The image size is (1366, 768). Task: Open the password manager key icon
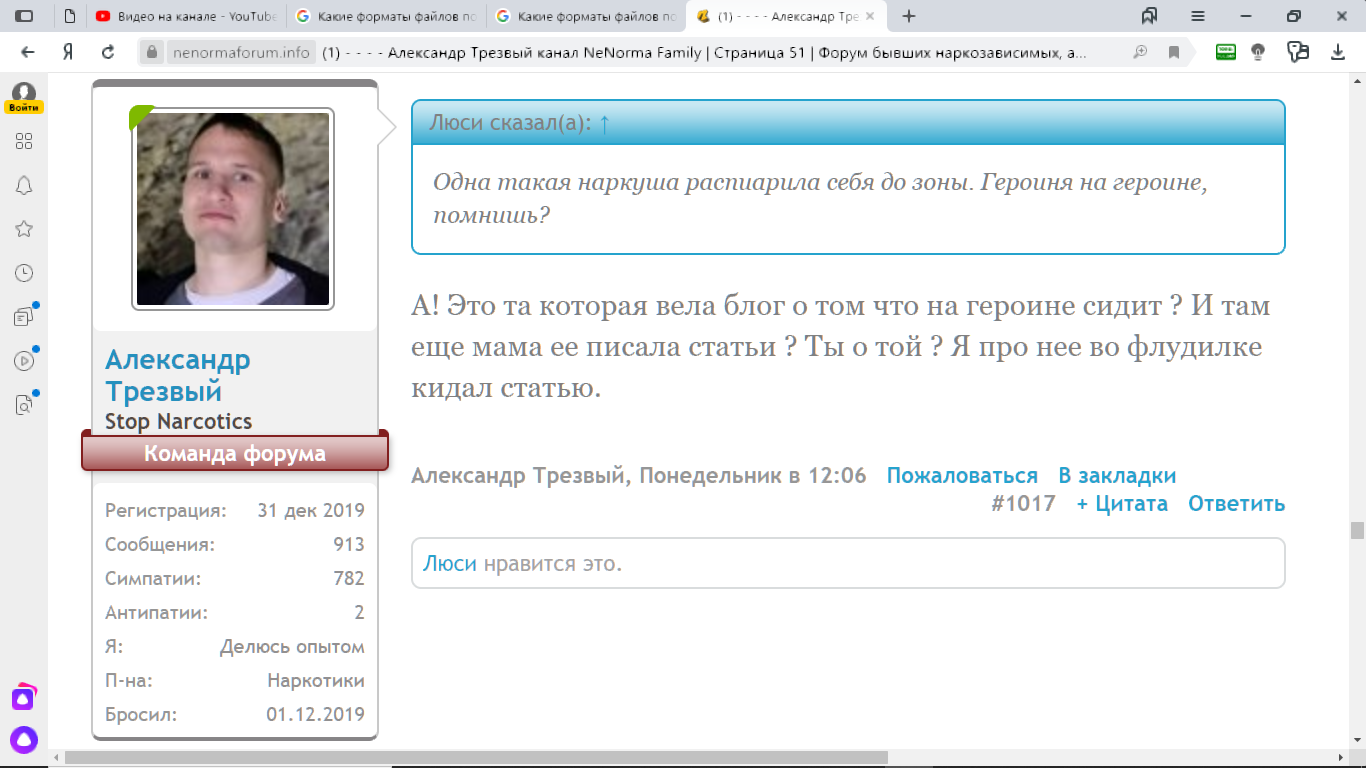(x=1297, y=51)
